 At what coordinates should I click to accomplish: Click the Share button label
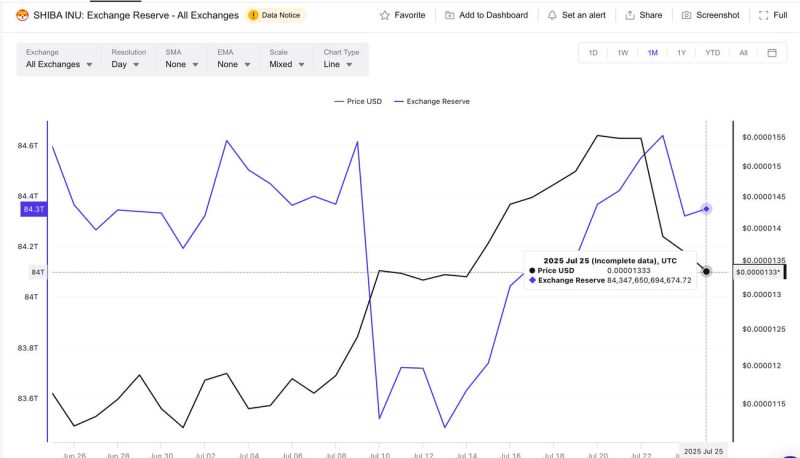(x=651, y=15)
